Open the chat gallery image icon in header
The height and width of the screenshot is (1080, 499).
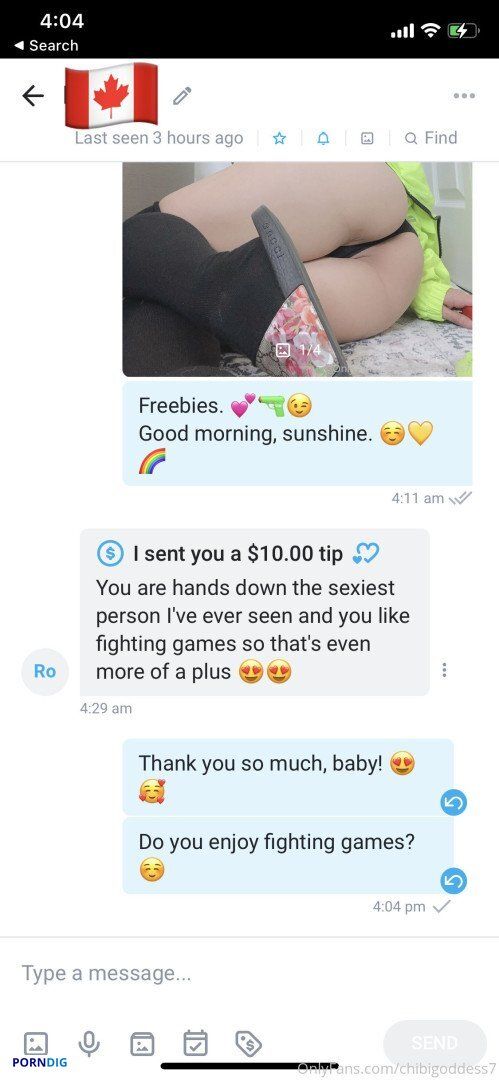[x=367, y=138]
